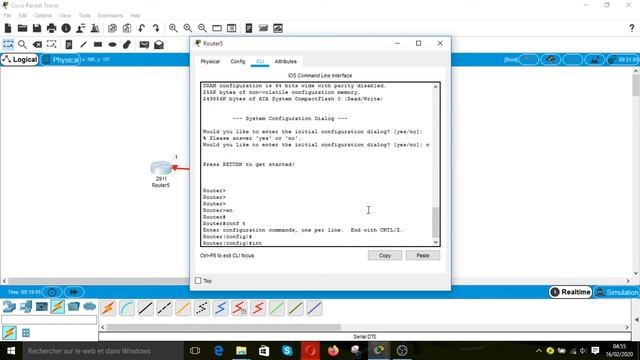Open a file using the folder icon
Image resolution: width=640 pixels, height=360 pixels.
(x=22, y=28)
